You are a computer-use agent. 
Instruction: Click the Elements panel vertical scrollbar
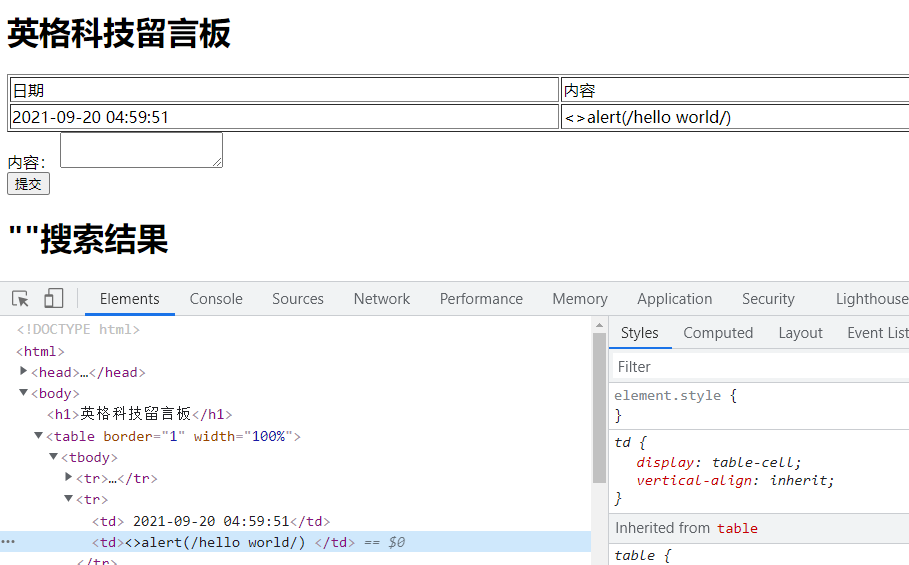point(599,410)
